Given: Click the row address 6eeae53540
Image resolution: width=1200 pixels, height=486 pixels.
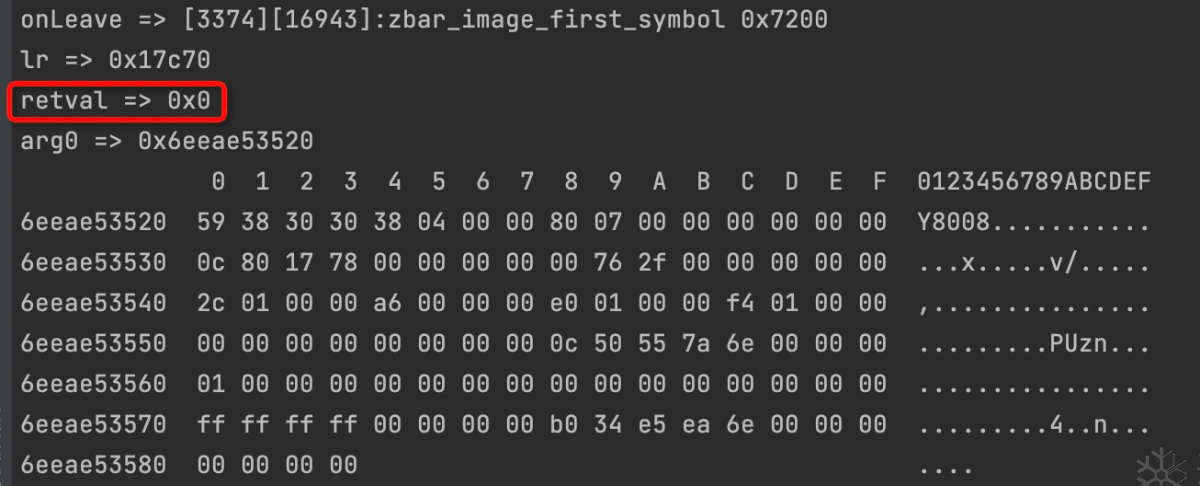Looking at the screenshot, I should pos(93,303).
